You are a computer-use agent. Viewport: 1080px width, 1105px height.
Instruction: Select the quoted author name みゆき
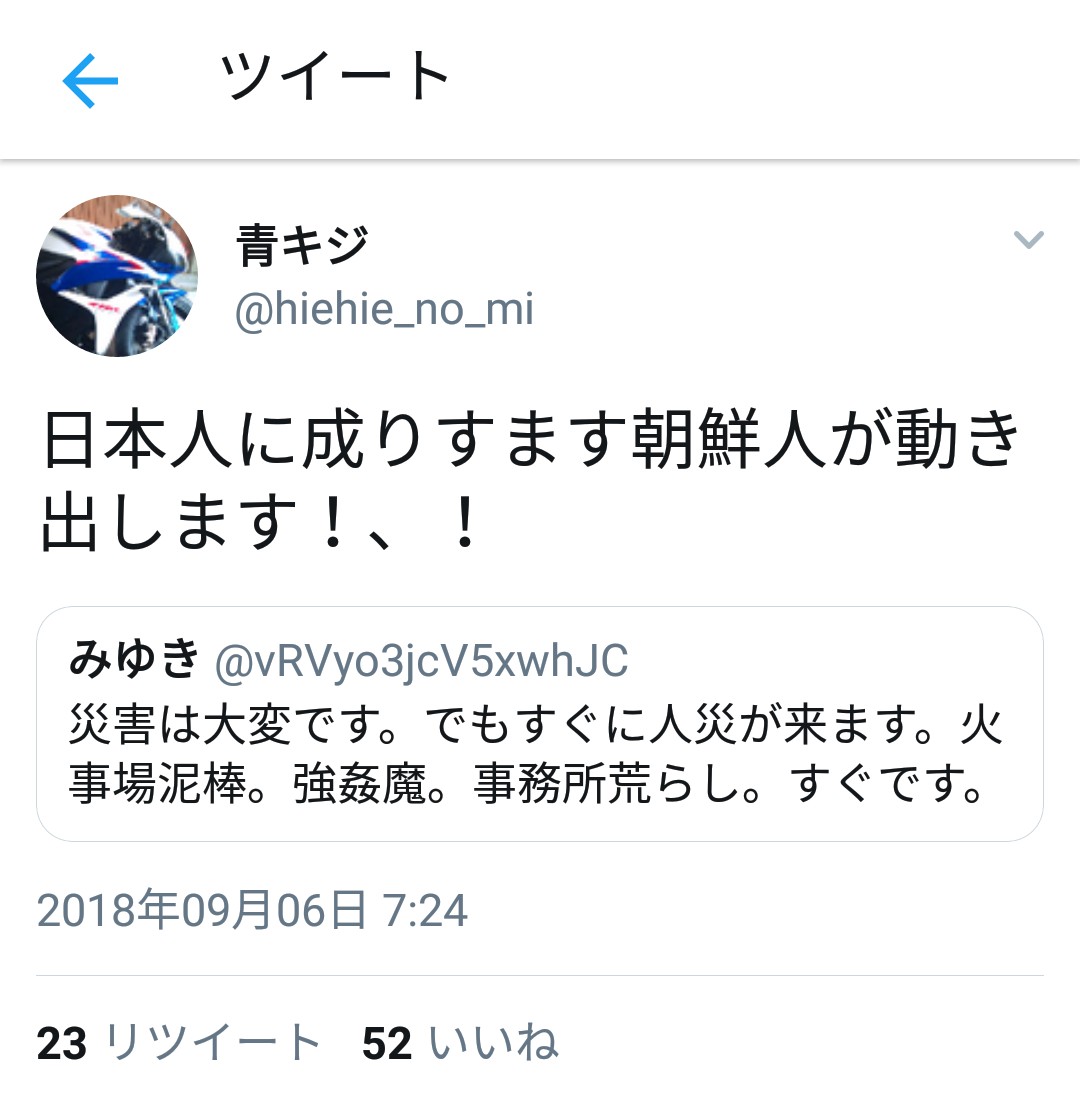click(135, 660)
